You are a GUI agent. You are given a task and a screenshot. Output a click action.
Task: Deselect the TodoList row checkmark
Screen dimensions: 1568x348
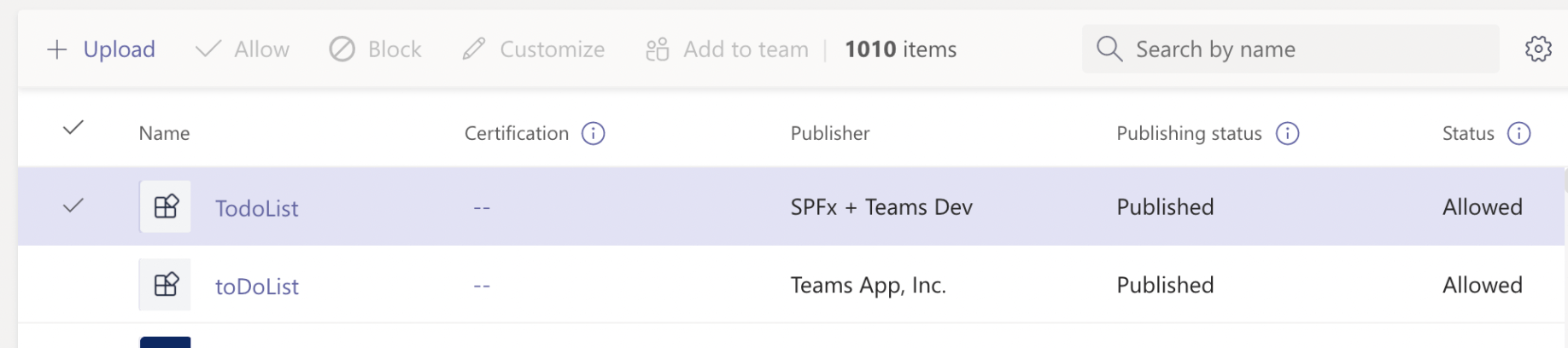tap(73, 206)
